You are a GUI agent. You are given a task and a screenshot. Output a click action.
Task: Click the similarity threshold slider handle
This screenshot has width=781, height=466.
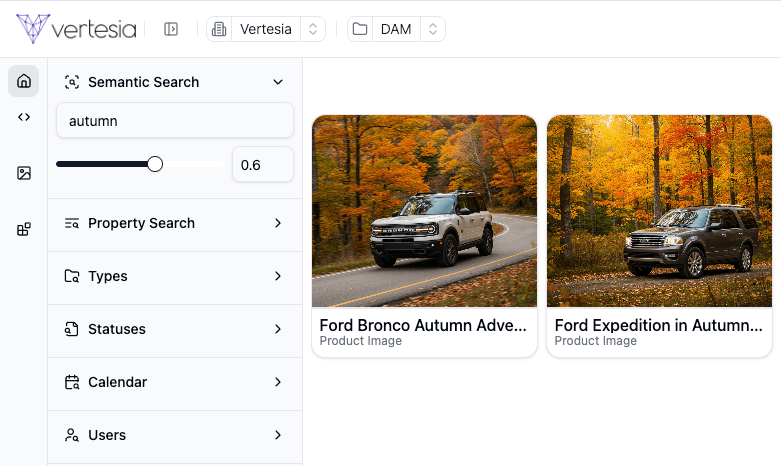click(x=155, y=164)
